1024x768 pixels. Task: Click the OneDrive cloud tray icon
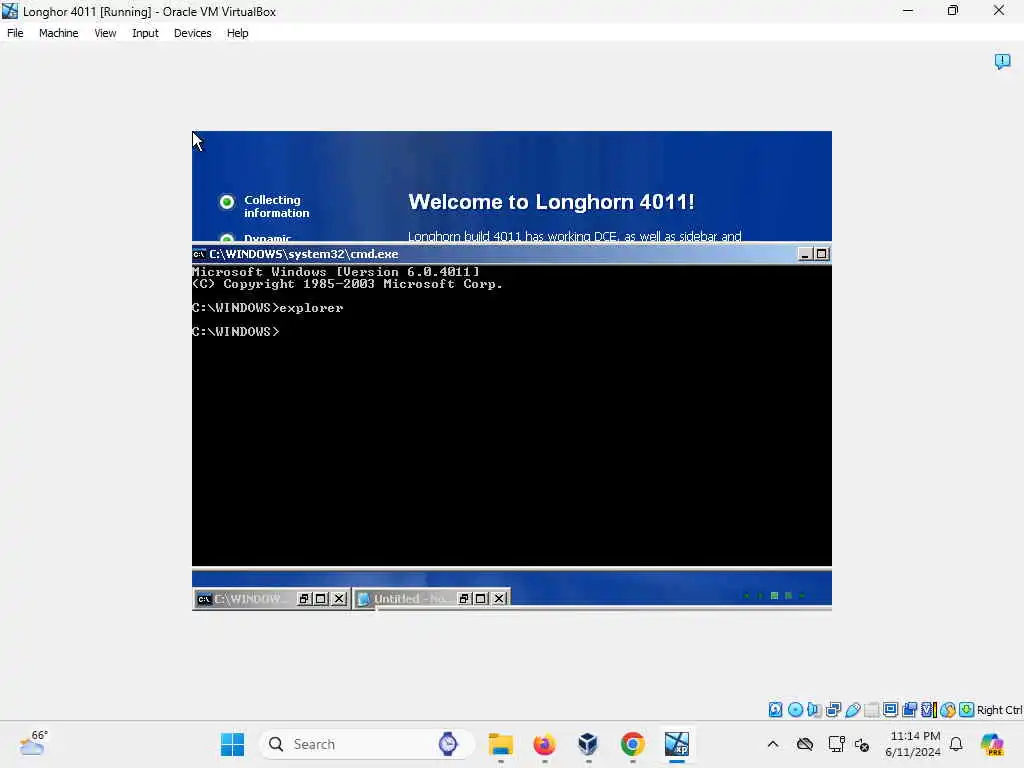[805, 744]
